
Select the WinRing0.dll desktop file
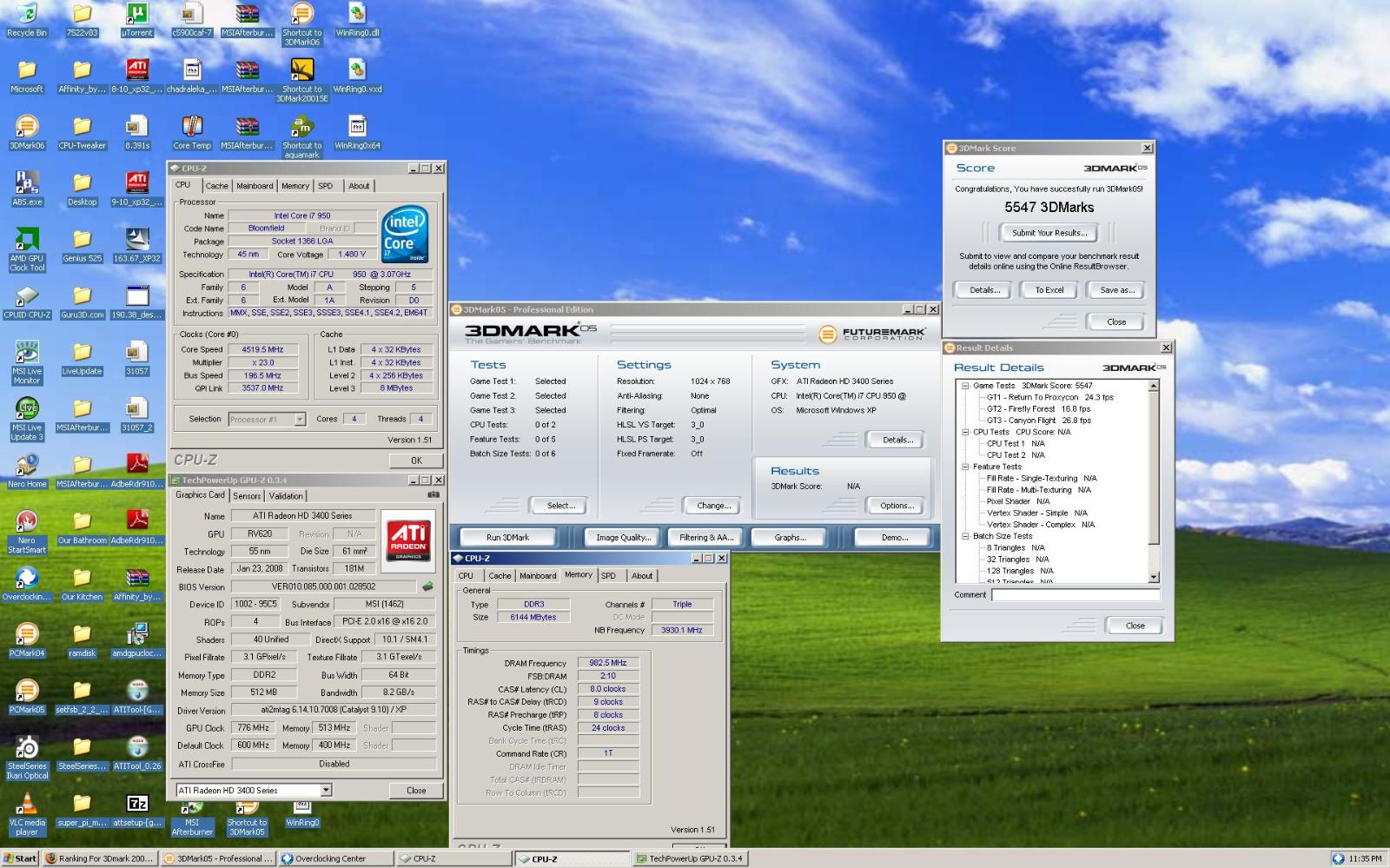click(357, 19)
